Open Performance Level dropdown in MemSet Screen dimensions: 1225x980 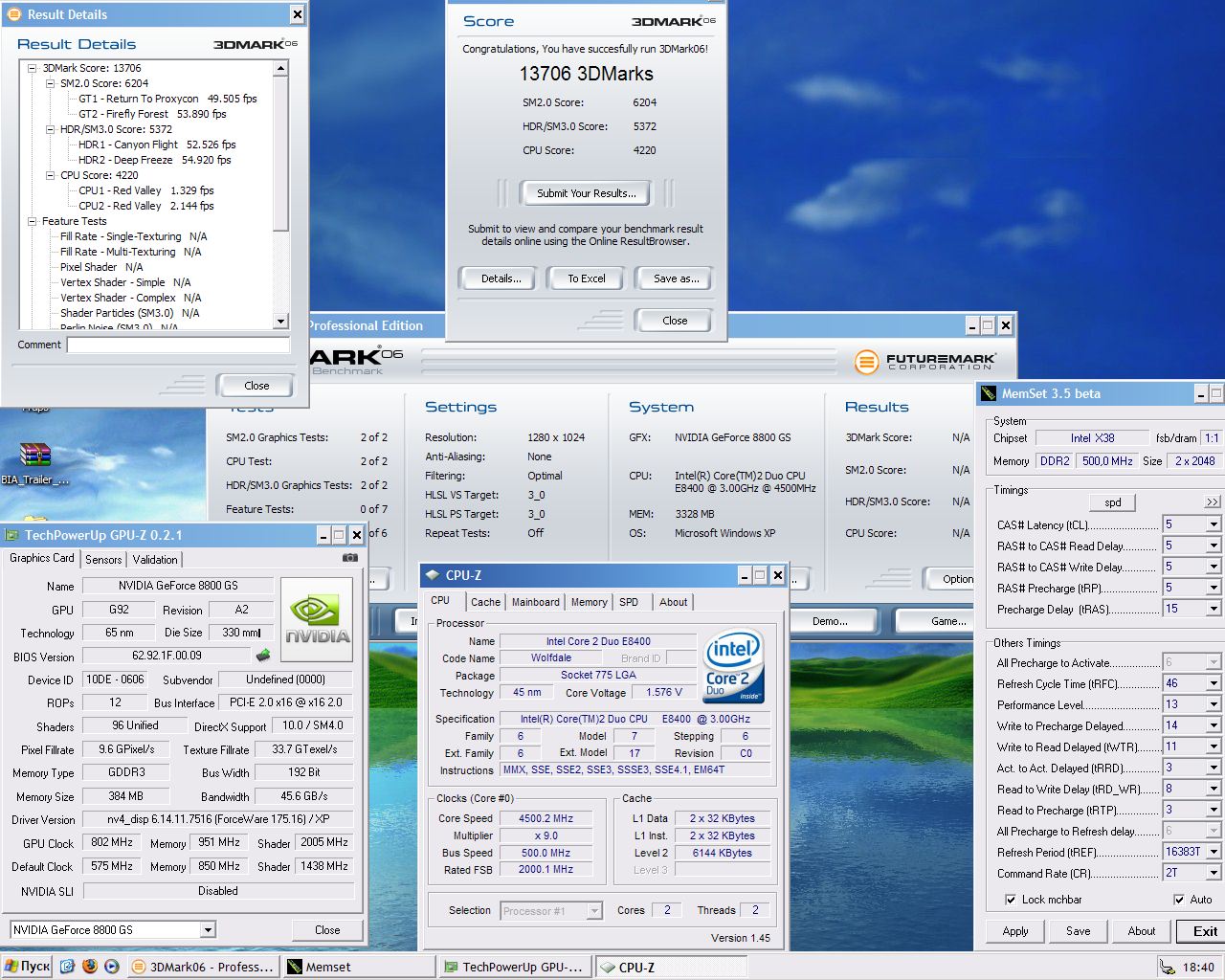(x=1214, y=704)
